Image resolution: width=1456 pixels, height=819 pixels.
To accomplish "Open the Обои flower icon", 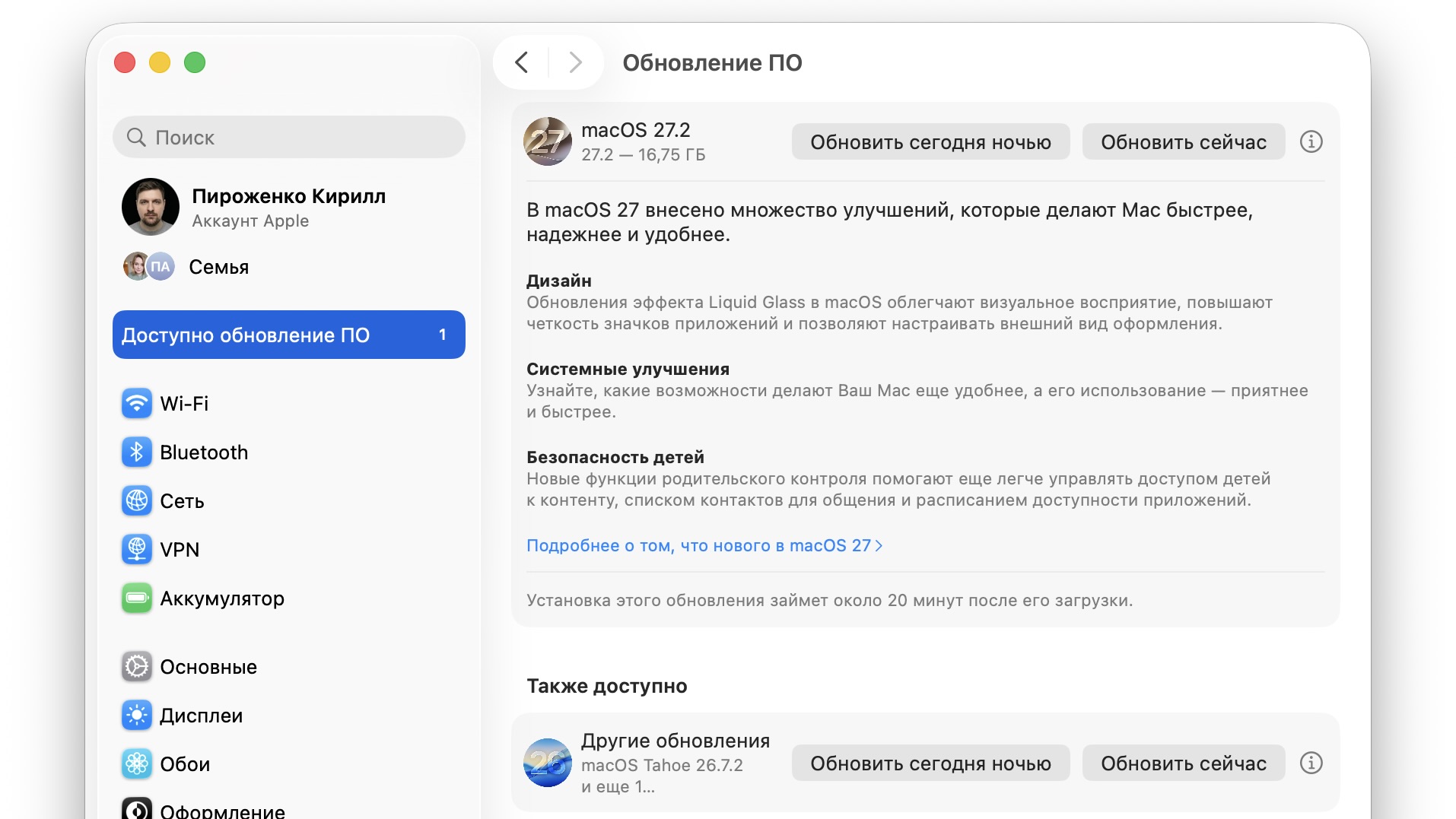I will click(137, 764).
